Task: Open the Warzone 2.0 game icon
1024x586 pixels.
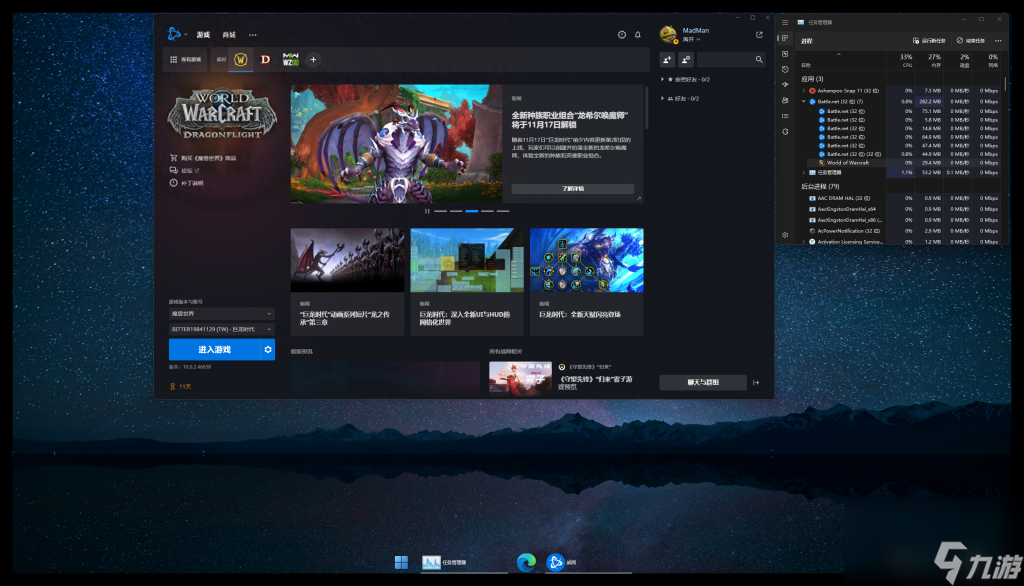Action: point(290,59)
